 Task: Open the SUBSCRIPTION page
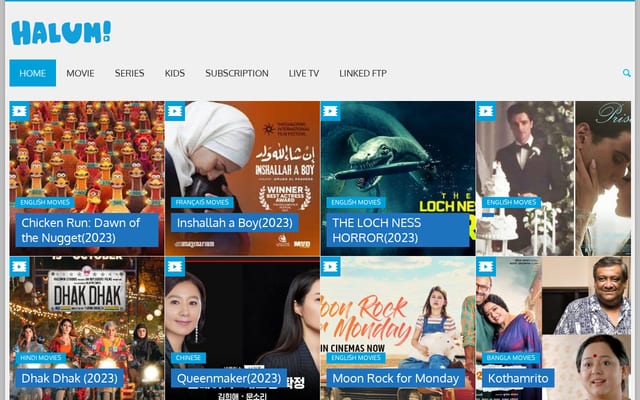pos(237,73)
